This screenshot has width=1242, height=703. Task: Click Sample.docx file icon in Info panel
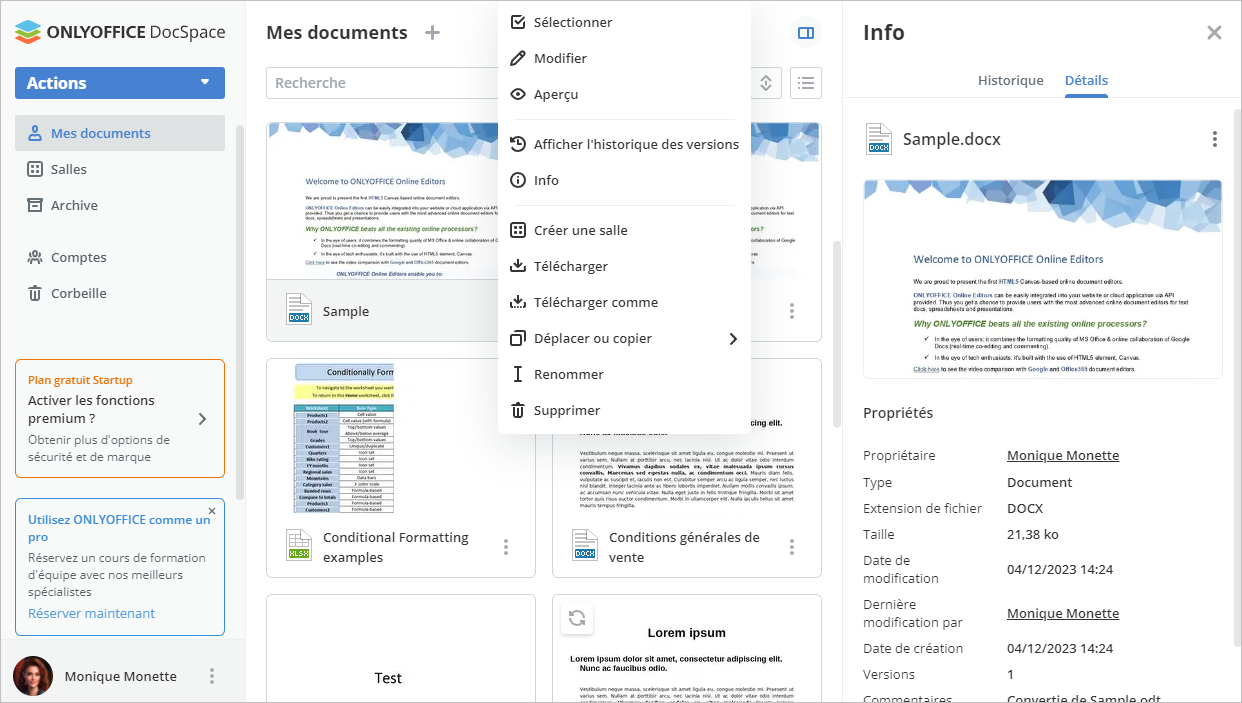pos(878,139)
